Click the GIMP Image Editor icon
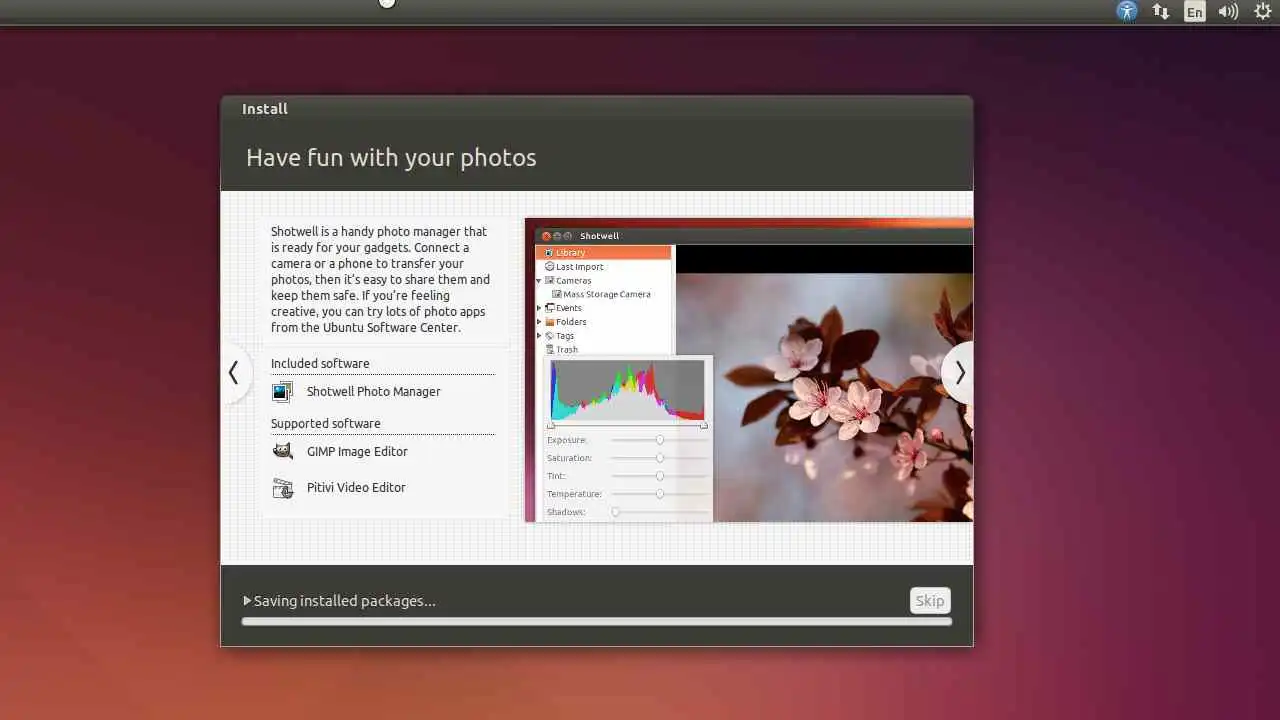This screenshot has width=1280, height=720. (283, 451)
